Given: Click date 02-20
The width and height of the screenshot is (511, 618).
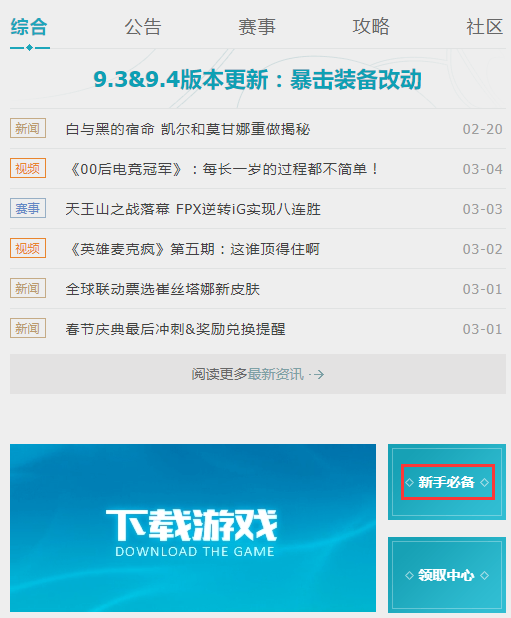Looking at the screenshot, I should tap(483, 129).
